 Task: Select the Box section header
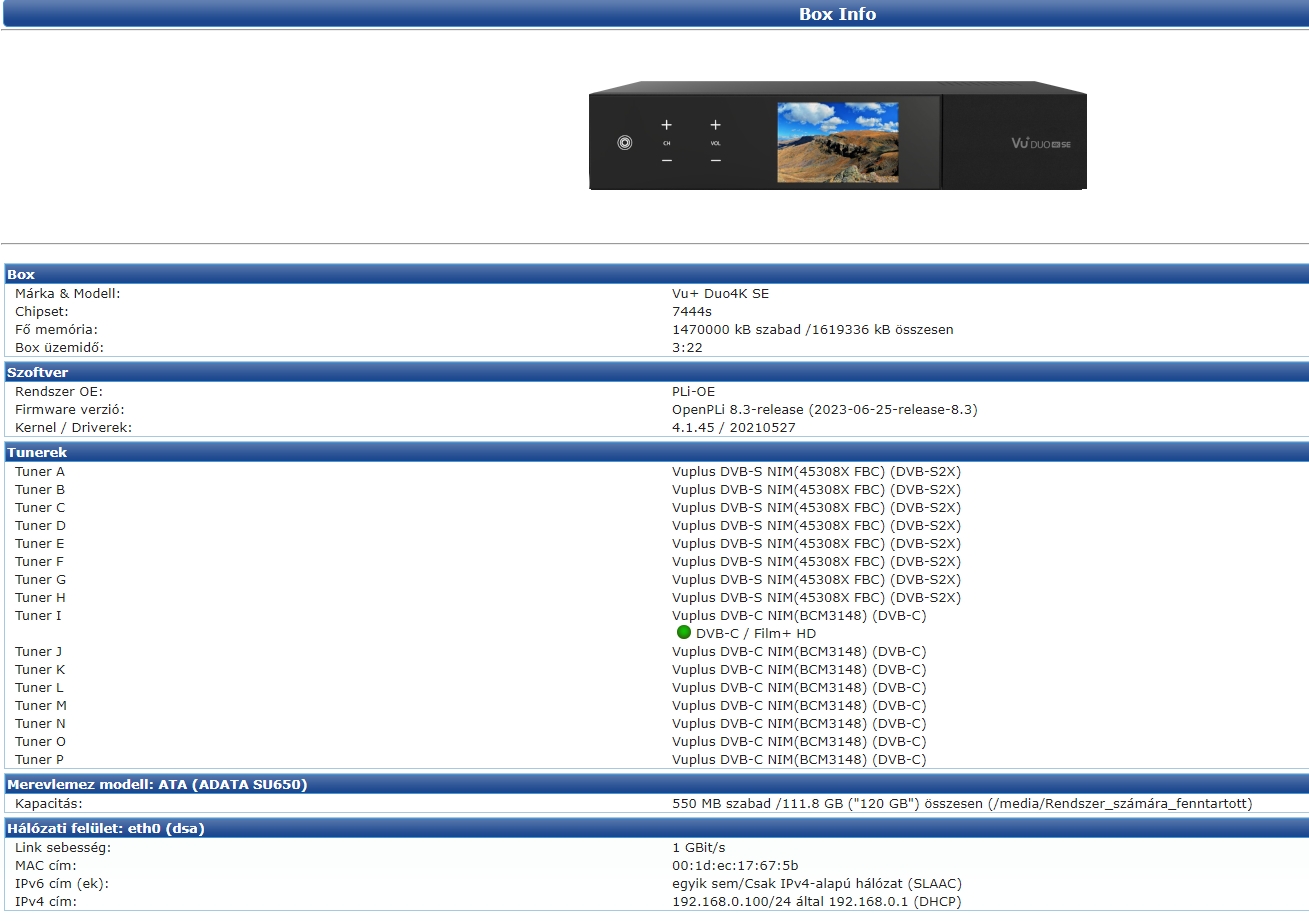coord(656,274)
